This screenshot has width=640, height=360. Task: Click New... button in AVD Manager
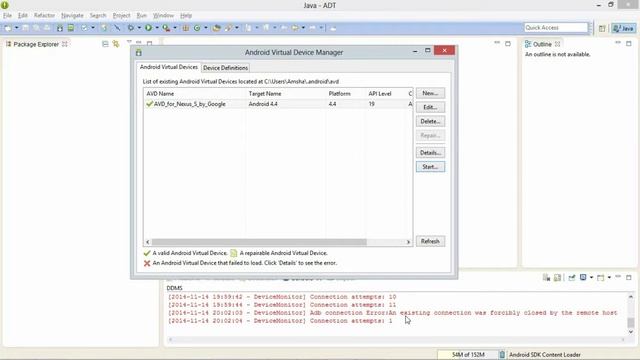tap(430, 93)
